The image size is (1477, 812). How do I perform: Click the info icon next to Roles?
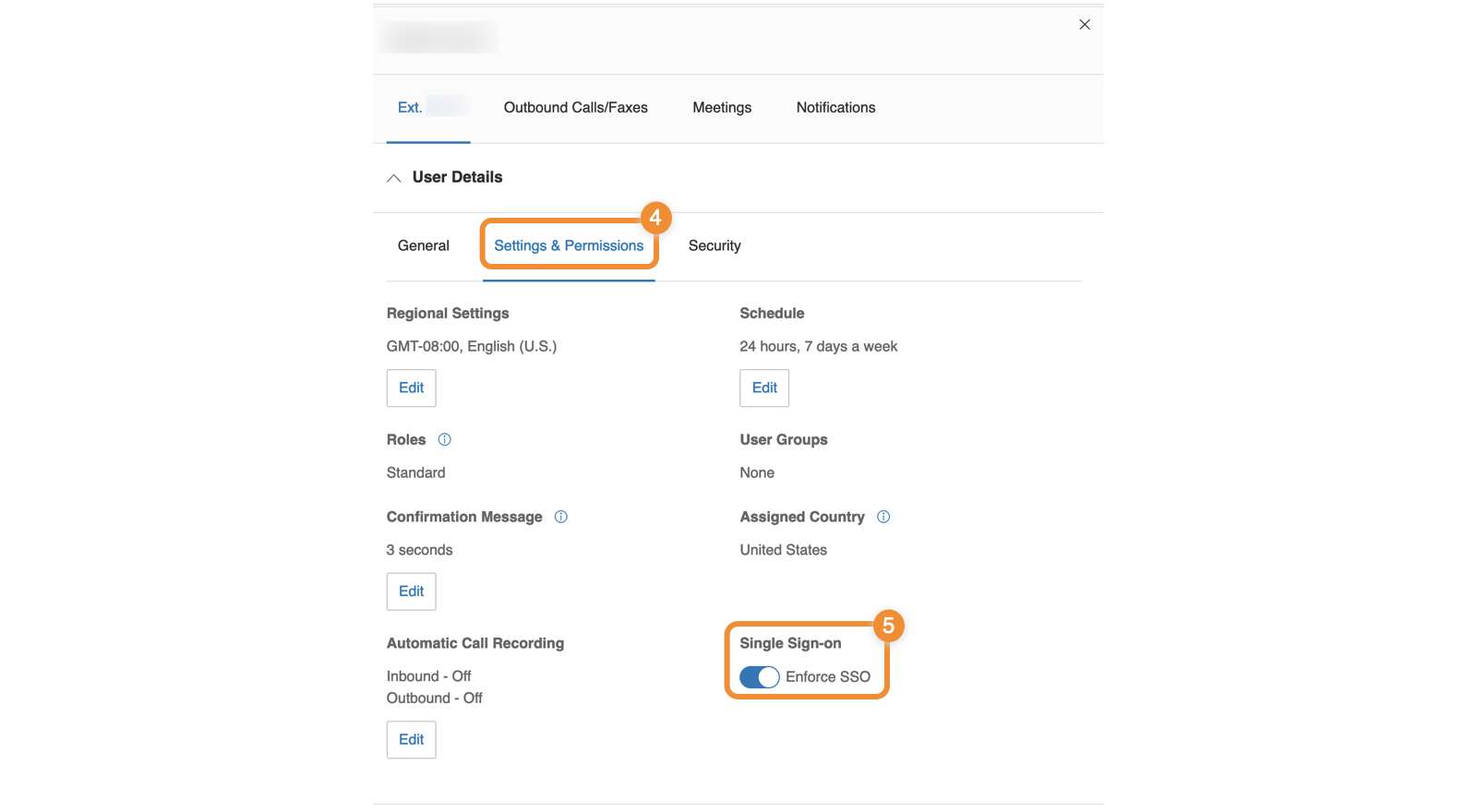[444, 439]
